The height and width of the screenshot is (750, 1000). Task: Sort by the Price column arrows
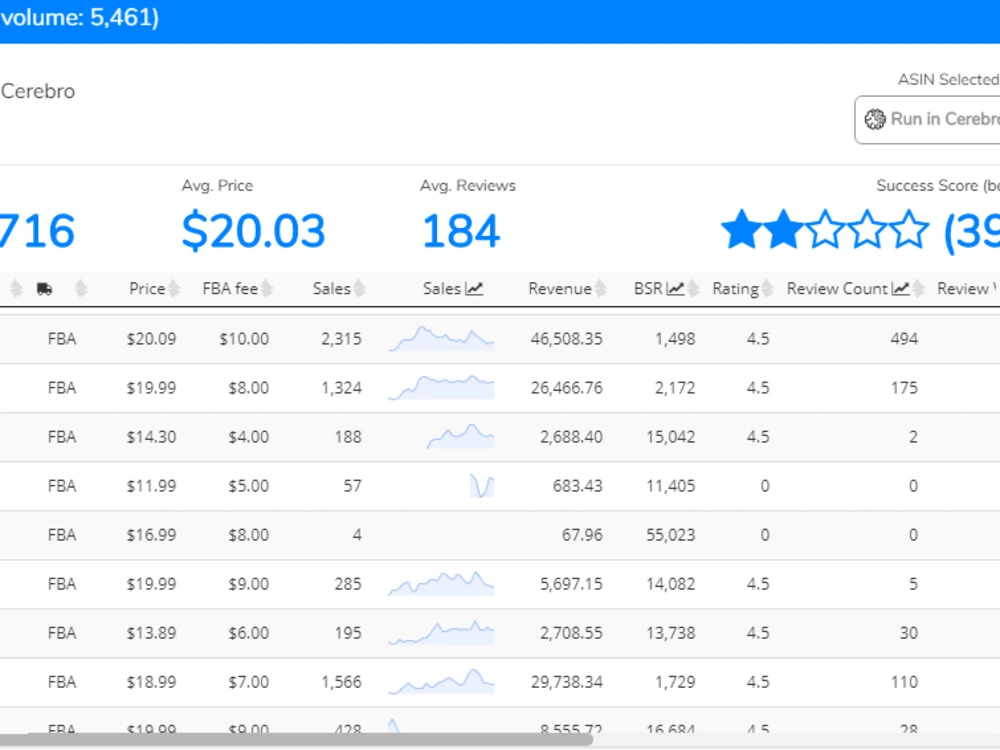(x=173, y=289)
